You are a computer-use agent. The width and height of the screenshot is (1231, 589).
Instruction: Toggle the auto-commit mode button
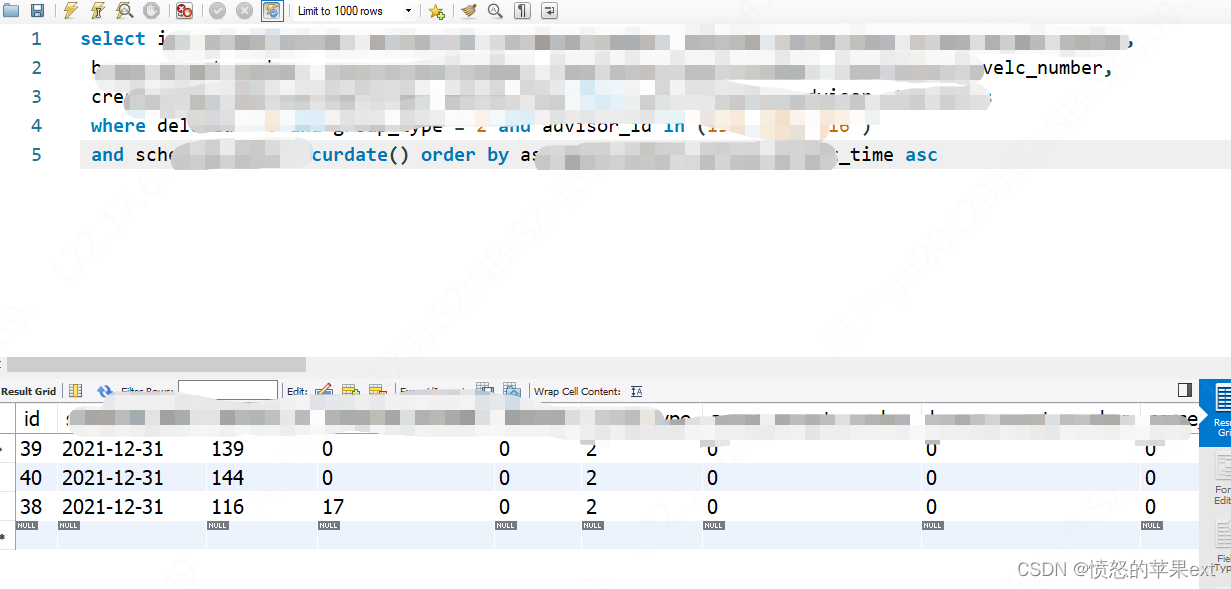pos(272,11)
